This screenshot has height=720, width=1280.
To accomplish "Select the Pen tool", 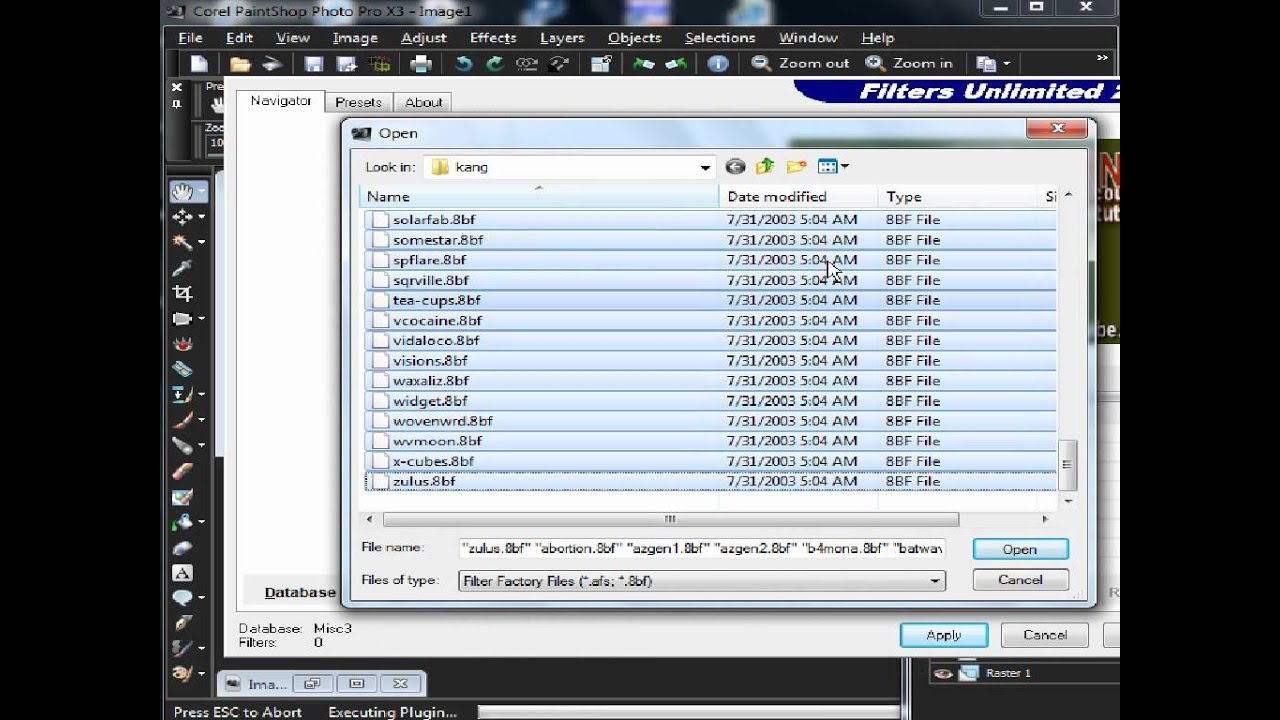I will (182, 623).
